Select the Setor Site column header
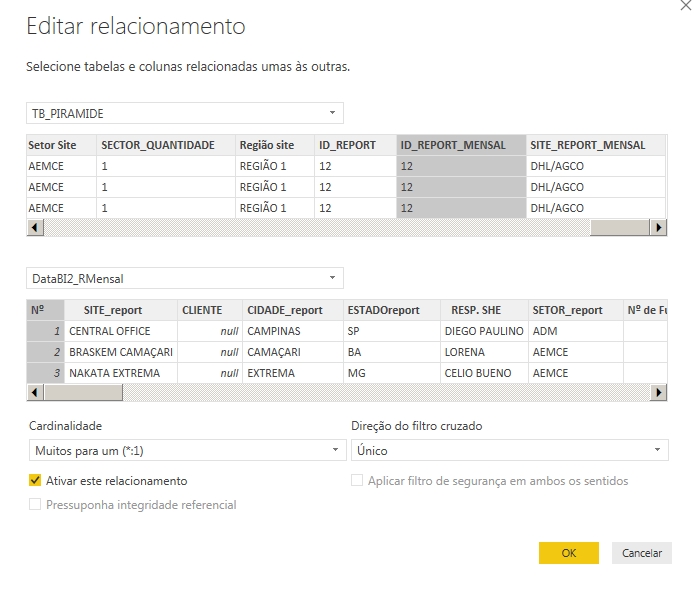 (61, 145)
